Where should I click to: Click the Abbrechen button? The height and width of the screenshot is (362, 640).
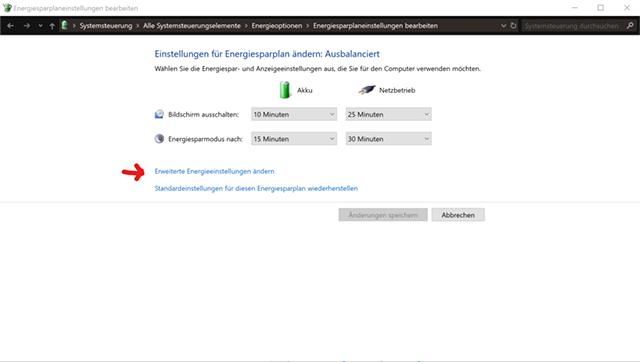click(458, 215)
